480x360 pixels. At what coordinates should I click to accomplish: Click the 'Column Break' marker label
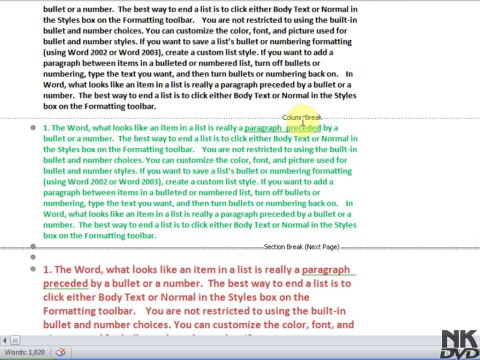(x=302, y=117)
